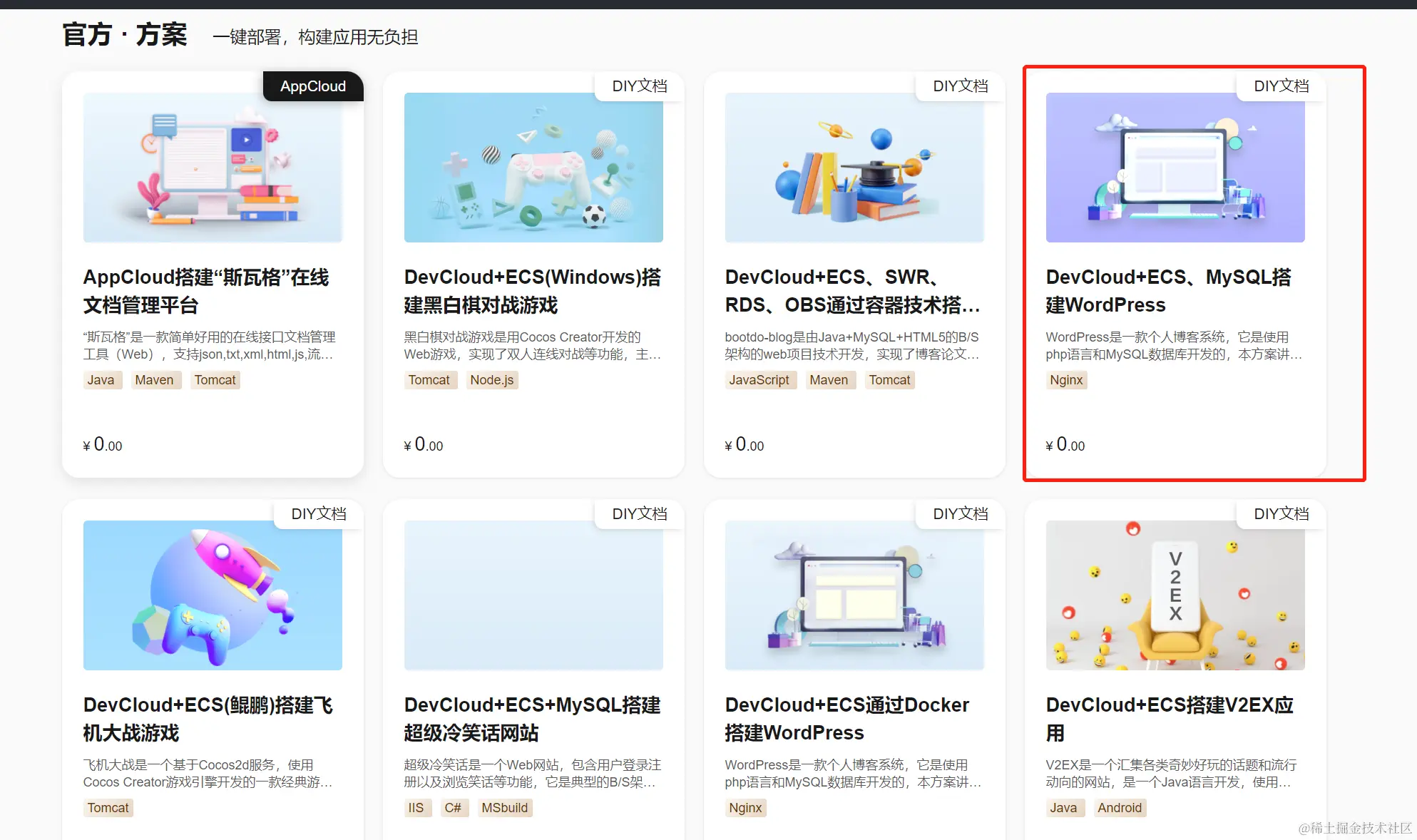Click DIY文档 badge on 黑白棋 game card
1417x840 pixels.
640,86
